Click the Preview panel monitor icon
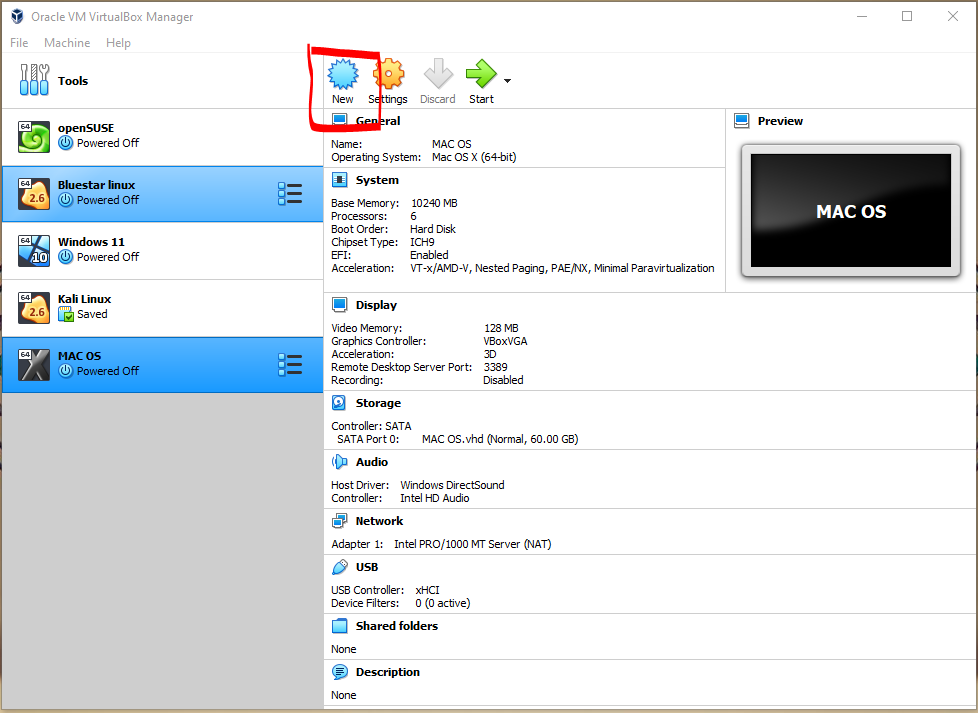 741,120
